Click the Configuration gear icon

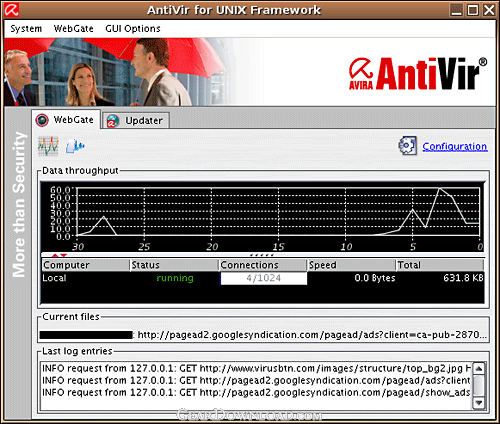408,146
